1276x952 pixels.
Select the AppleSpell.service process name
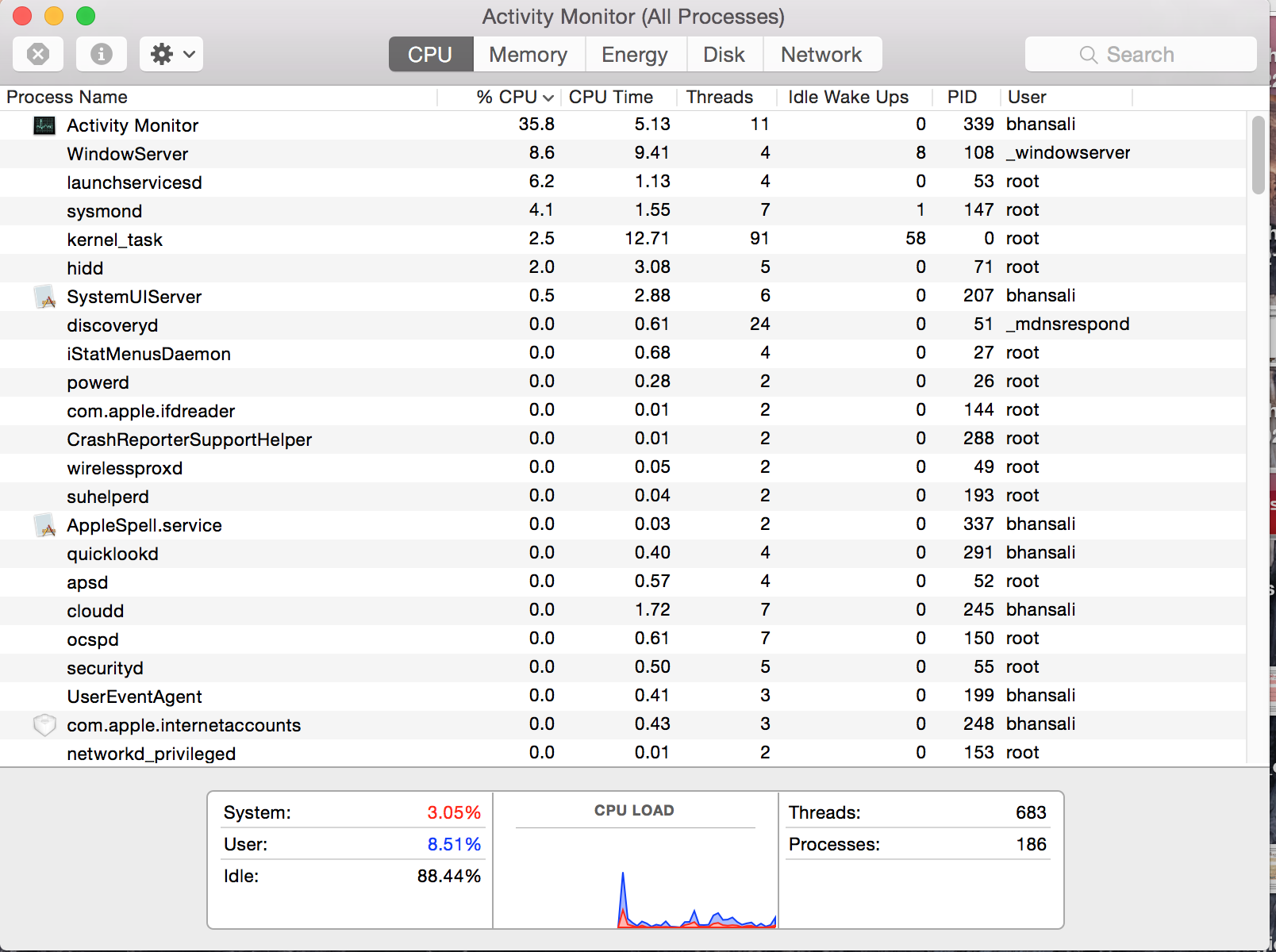point(144,525)
